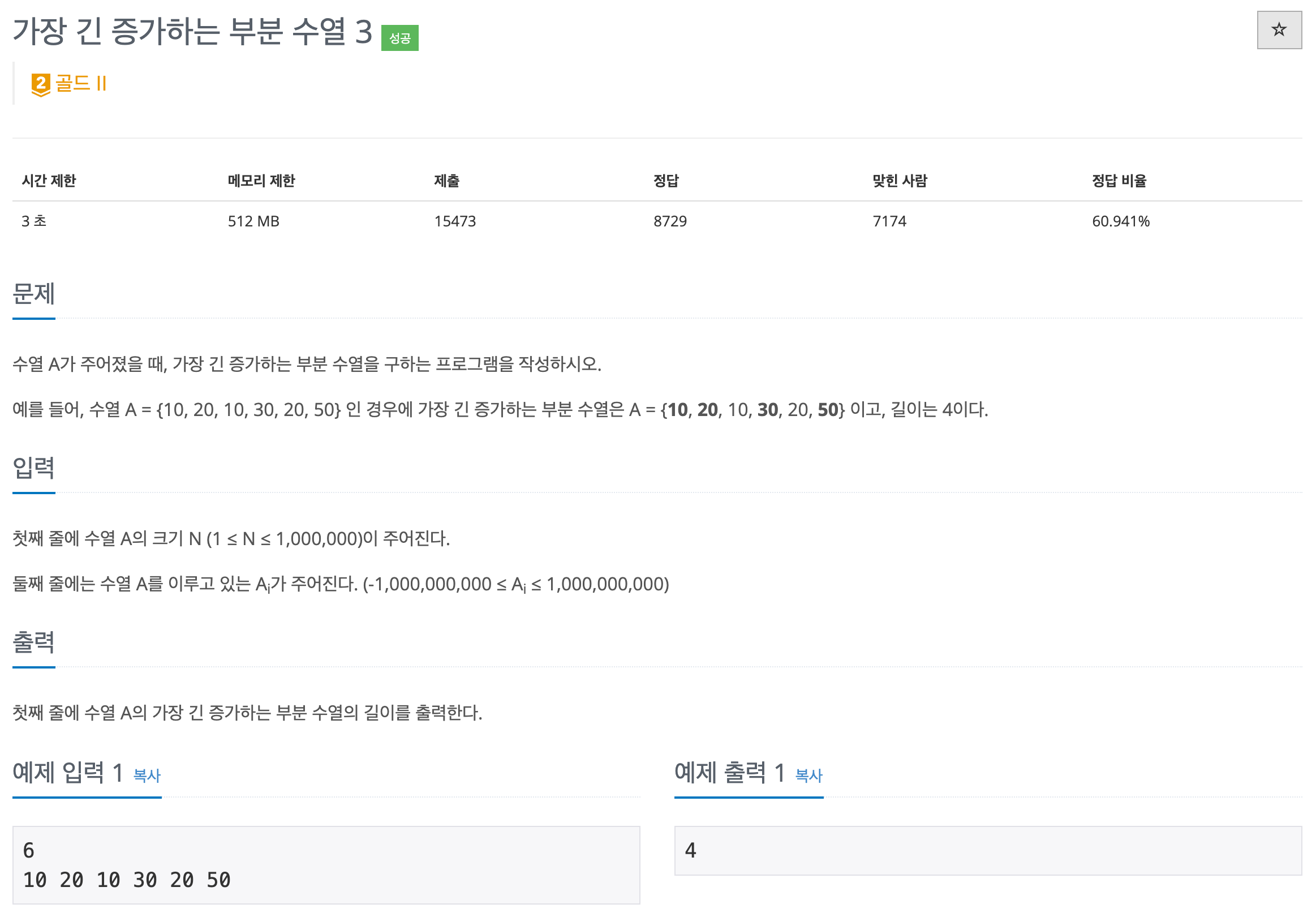The height and width of the screenshot is (917, 1316).
Task: Click the 출력 section heading
Action: click(34, 642)
